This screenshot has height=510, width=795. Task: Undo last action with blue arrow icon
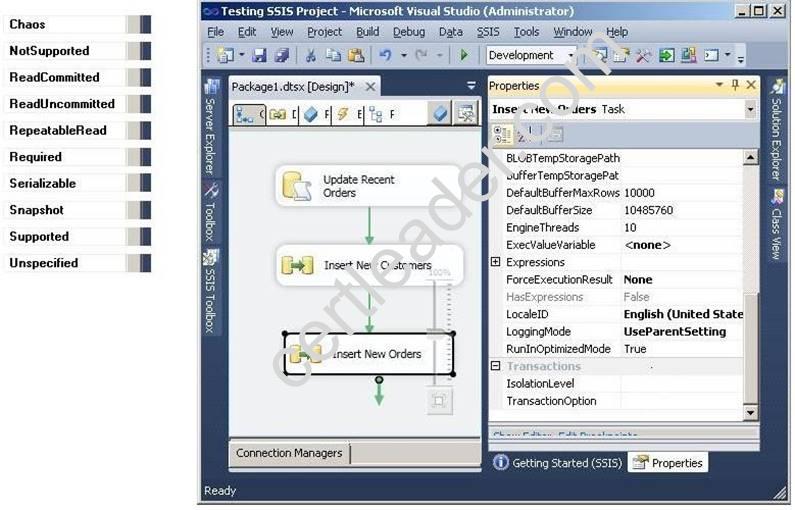coord(385,55)
